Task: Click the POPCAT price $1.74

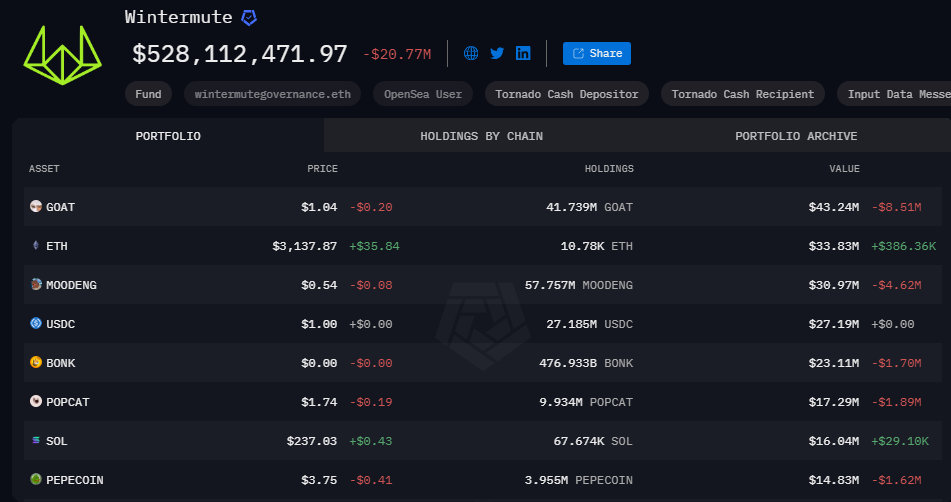Action: [319, 402]
